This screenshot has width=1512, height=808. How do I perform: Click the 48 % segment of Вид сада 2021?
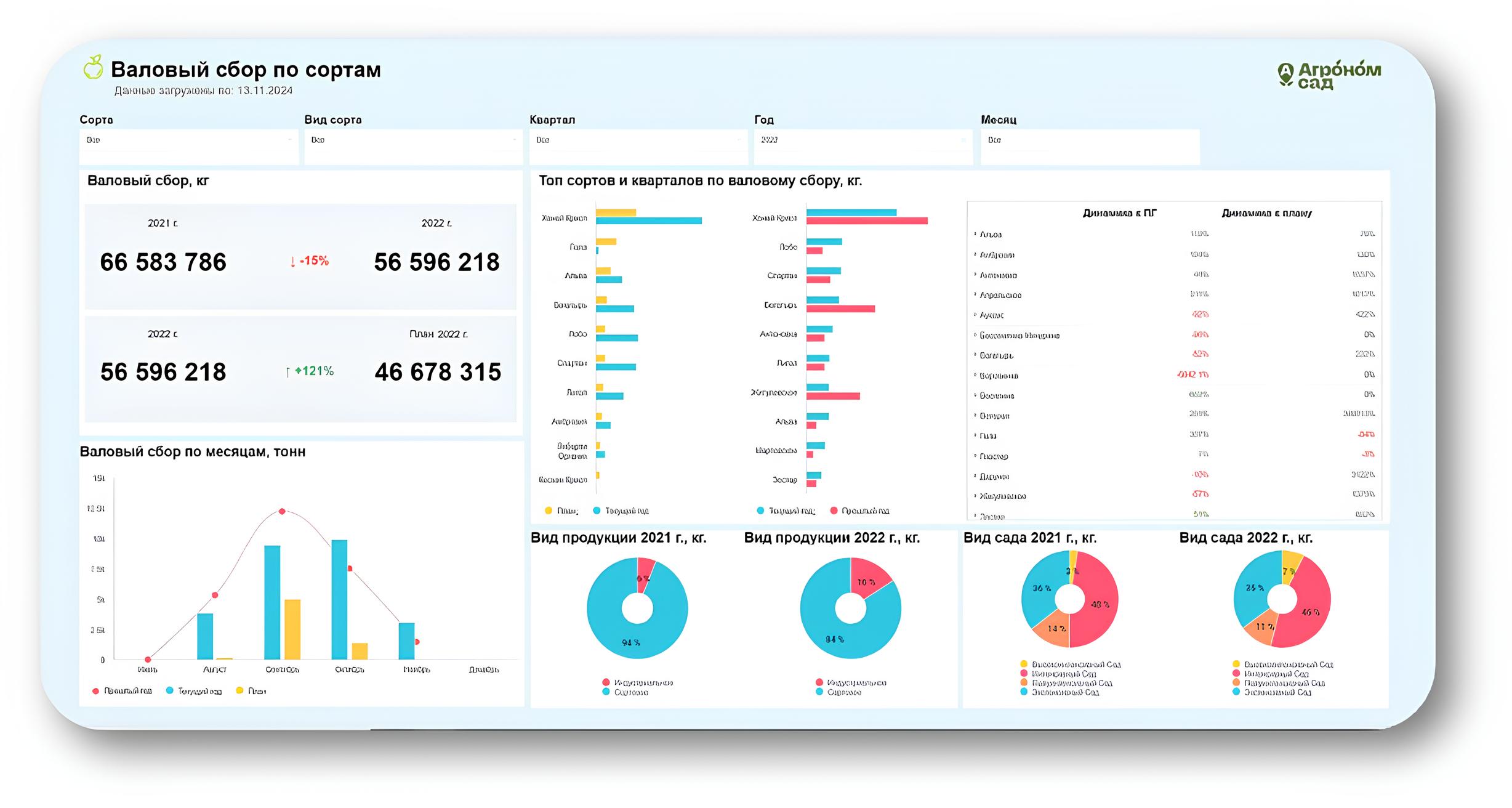1100,604
